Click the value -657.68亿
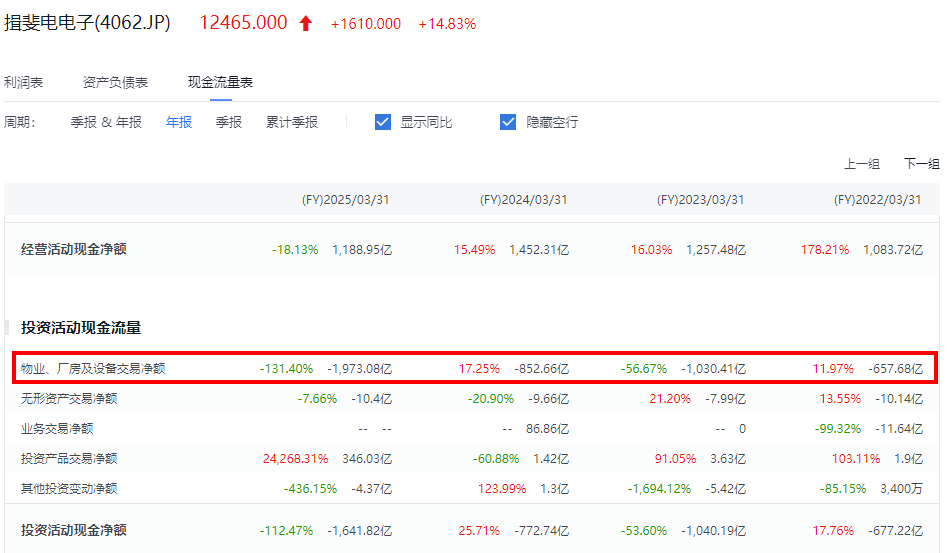 coord(896,369)
